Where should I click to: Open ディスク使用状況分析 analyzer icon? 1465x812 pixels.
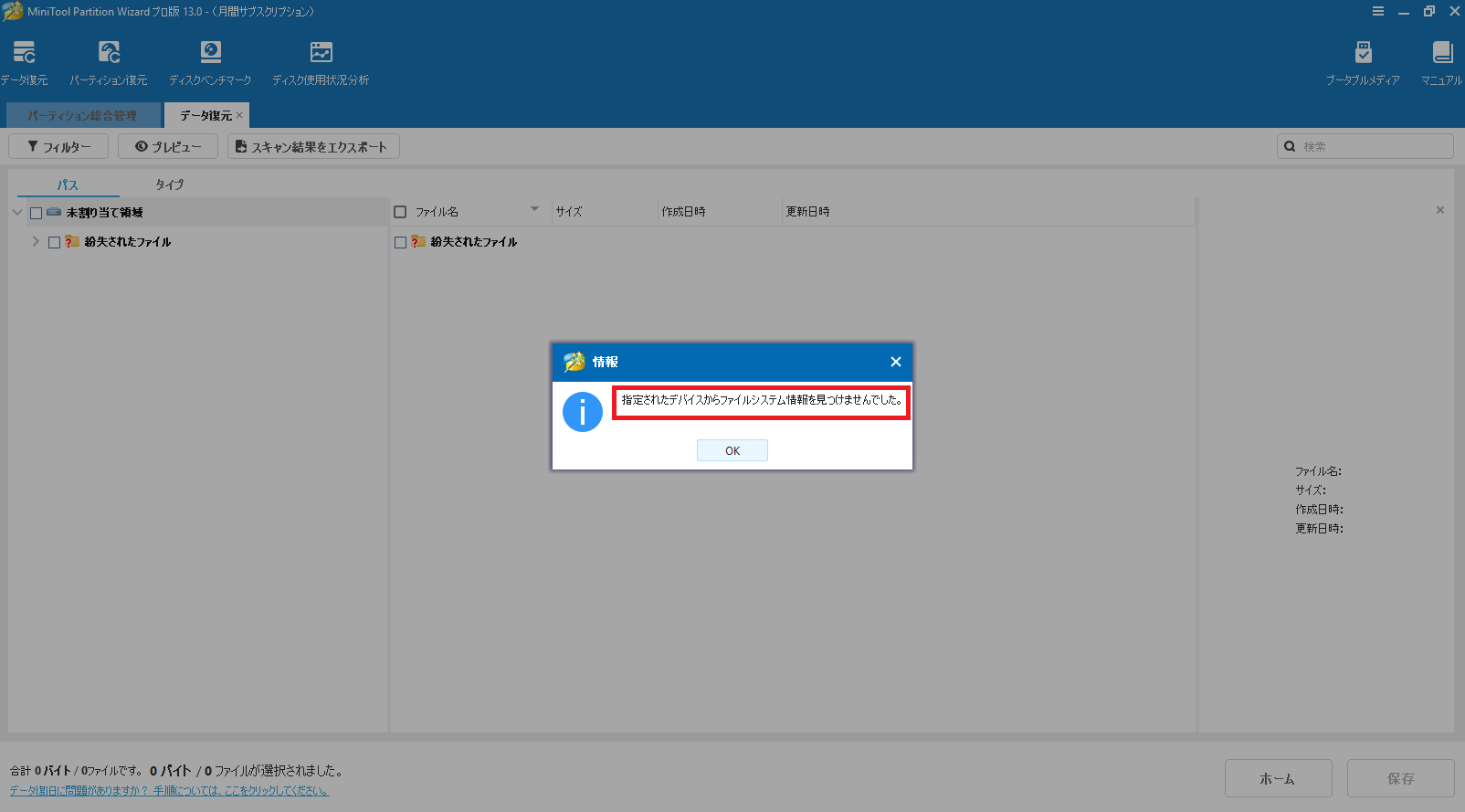[321, 53]
